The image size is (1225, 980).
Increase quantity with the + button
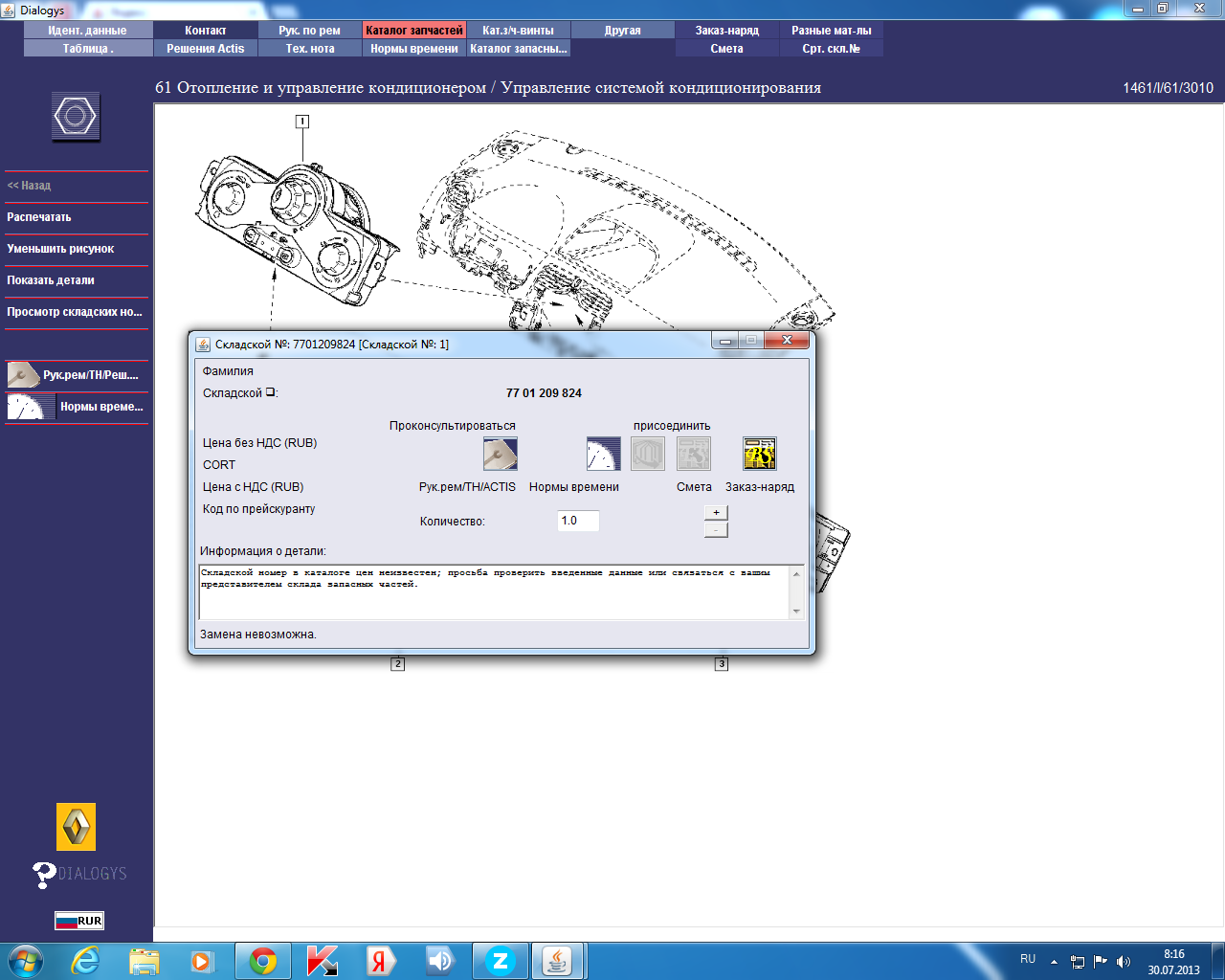716,513
